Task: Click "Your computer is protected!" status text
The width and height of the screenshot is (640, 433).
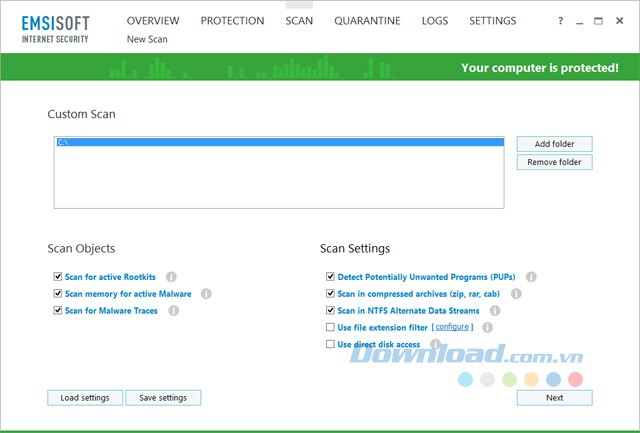Action: (540, 68)
